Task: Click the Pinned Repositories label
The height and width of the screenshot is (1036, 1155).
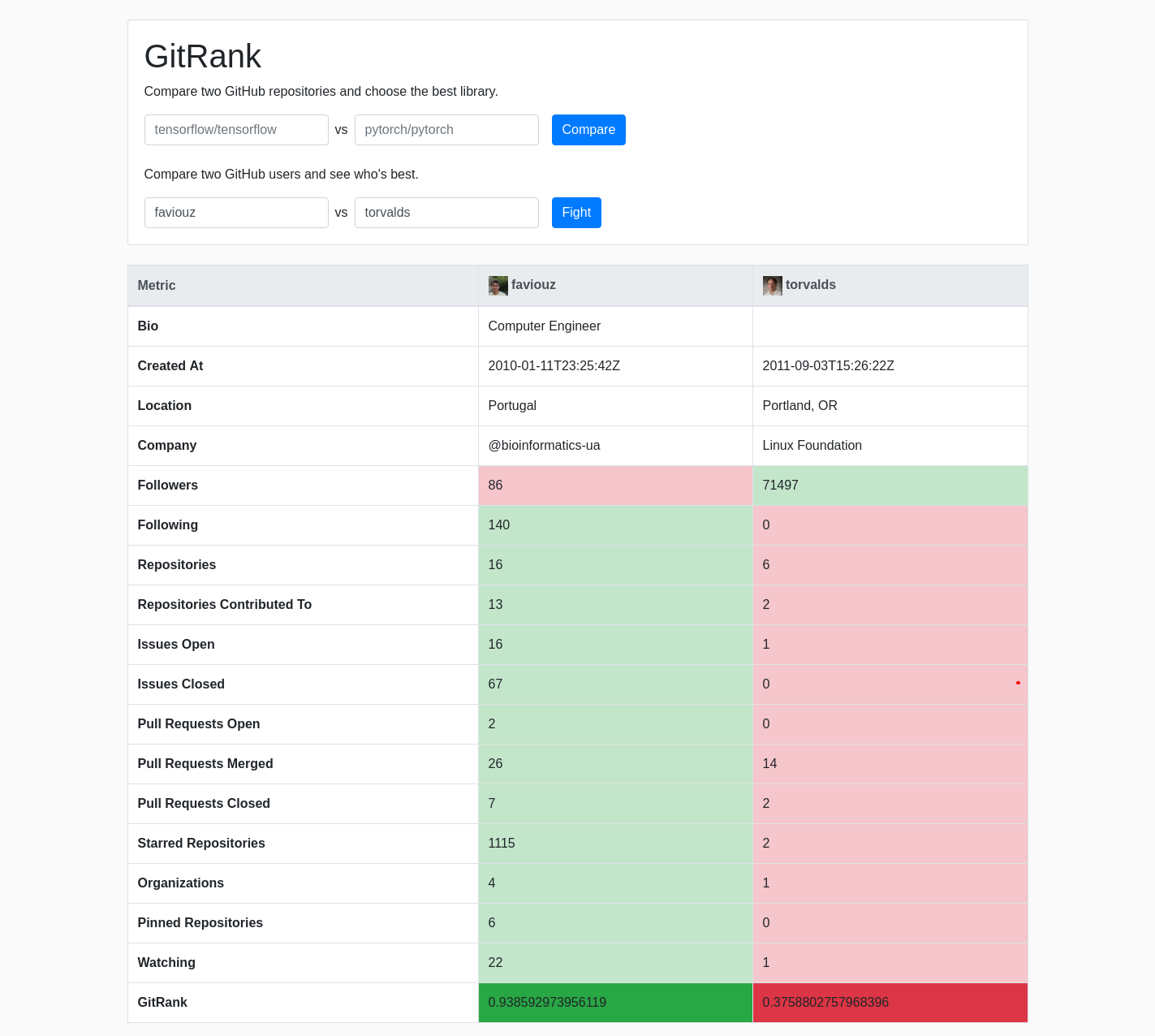Action: [200, 923]
